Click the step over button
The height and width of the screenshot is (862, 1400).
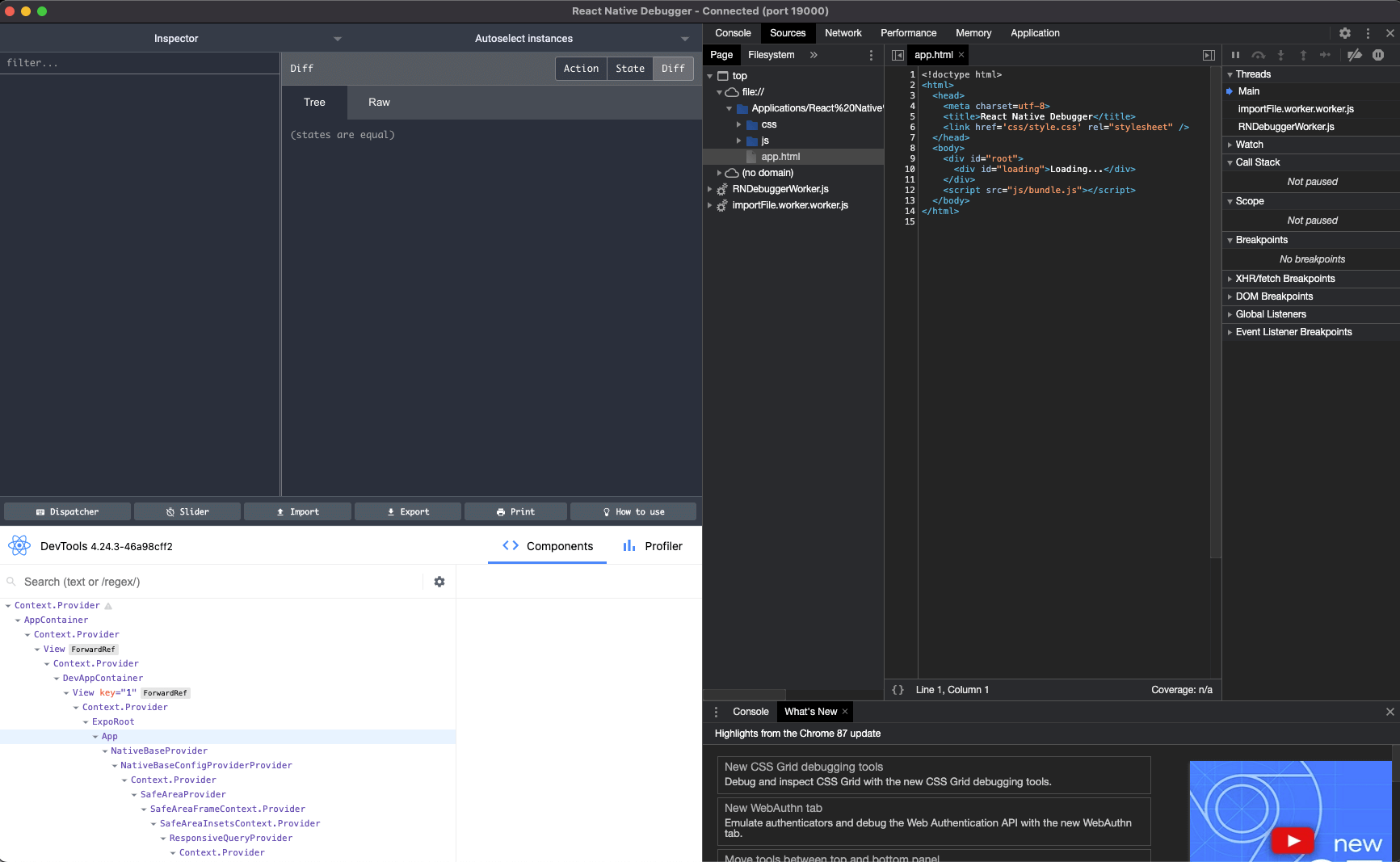pos(1258,55)
